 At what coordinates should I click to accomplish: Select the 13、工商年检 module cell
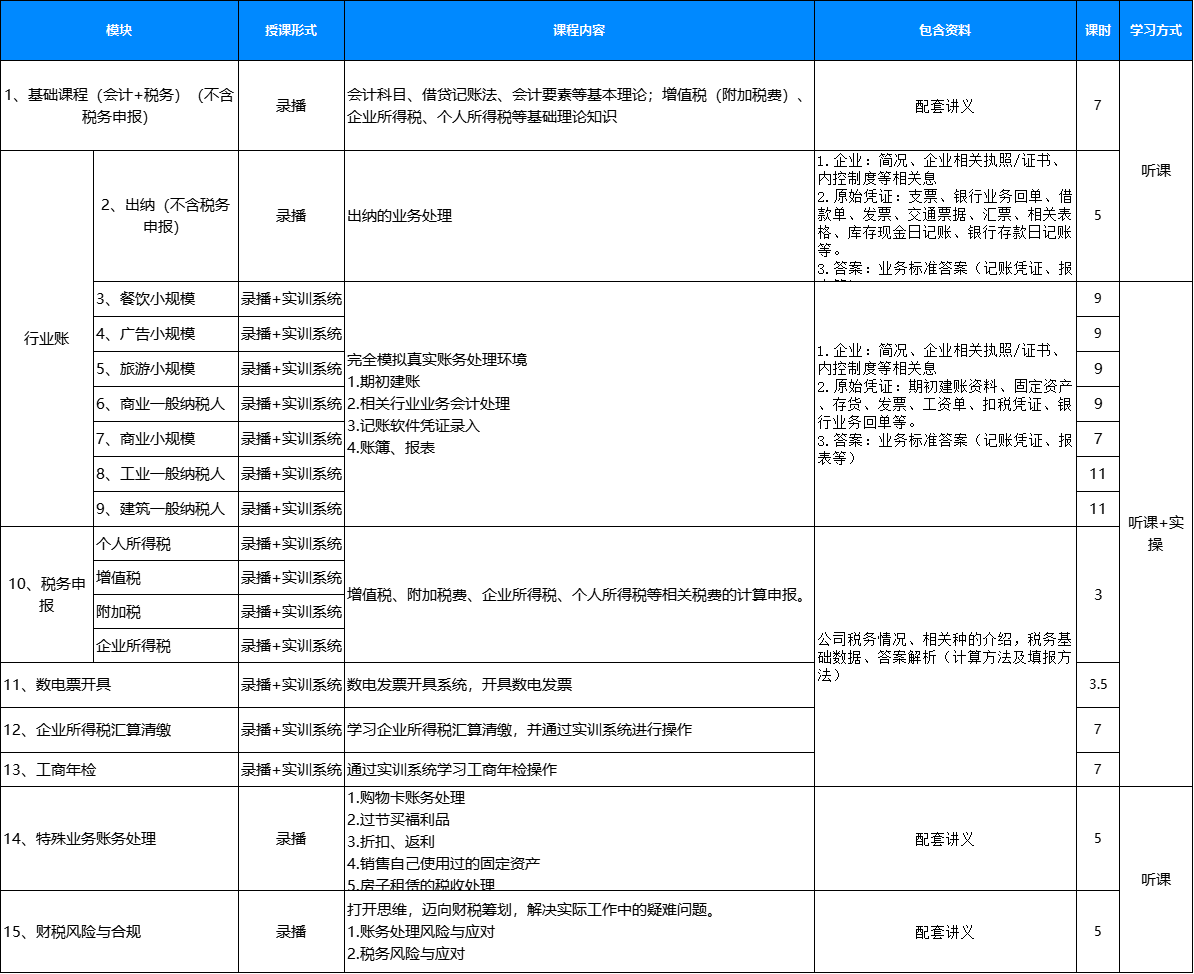click(x=119, y=770)
